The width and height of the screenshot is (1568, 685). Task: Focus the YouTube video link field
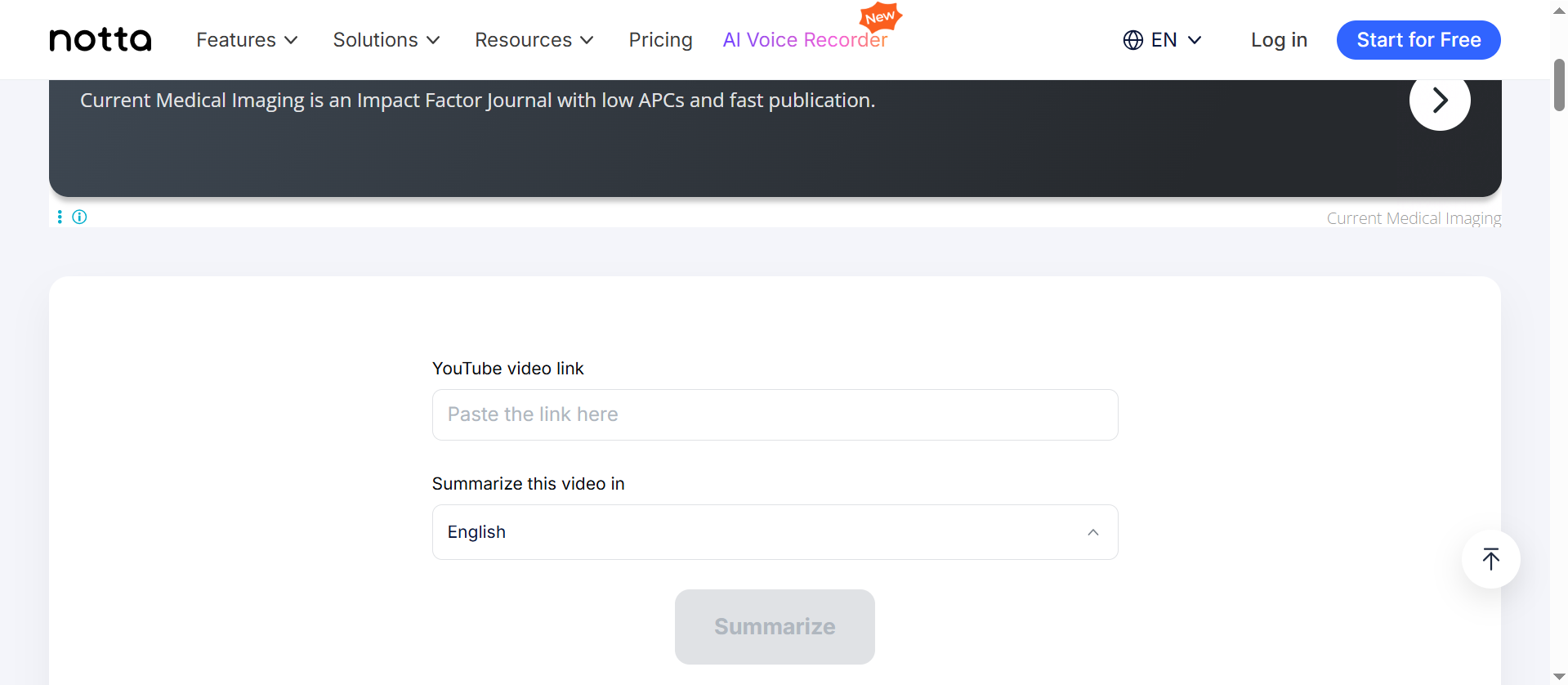pos(775,414)
